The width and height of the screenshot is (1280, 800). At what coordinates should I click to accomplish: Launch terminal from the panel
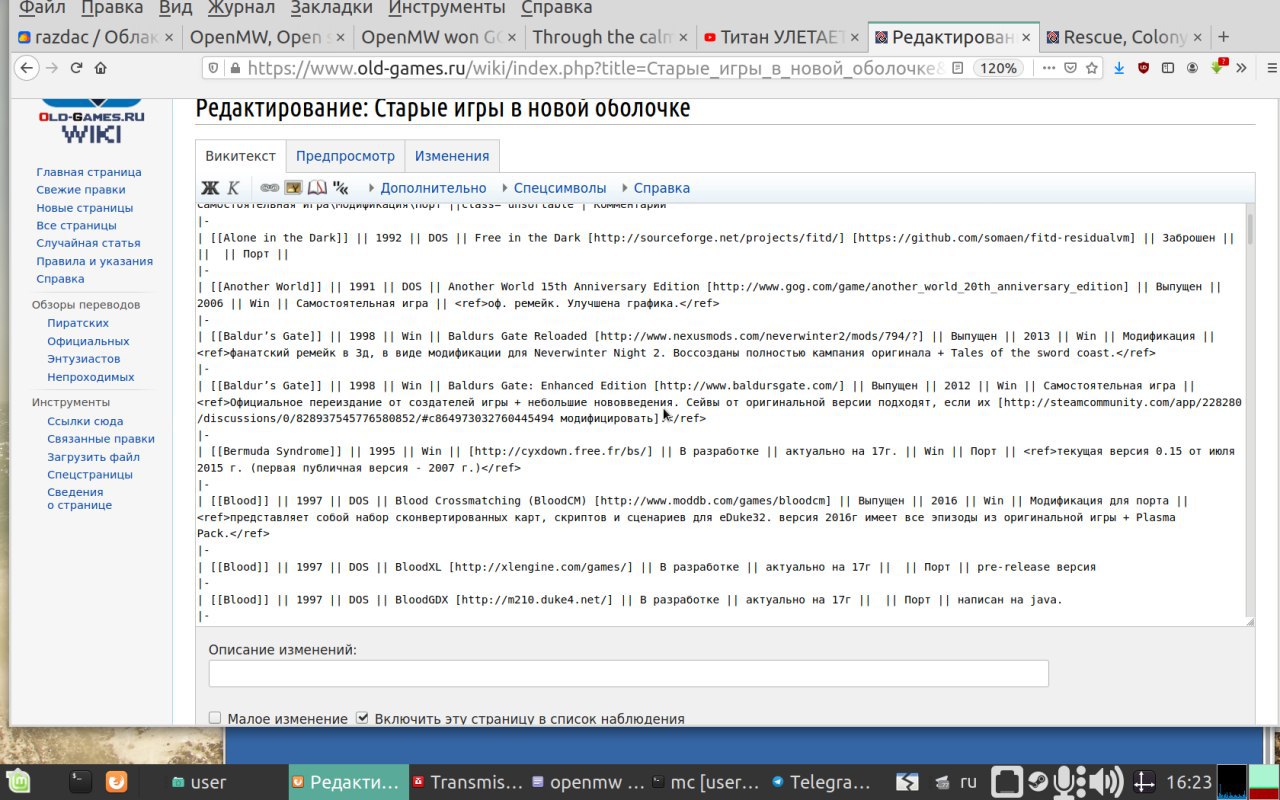81,782
